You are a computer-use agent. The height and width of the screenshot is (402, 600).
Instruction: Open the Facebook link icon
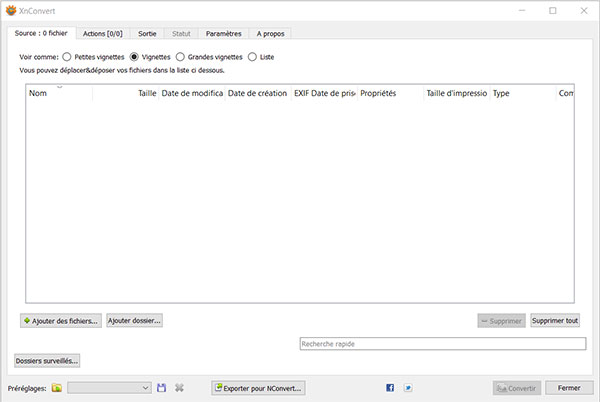tap(390, 388)
